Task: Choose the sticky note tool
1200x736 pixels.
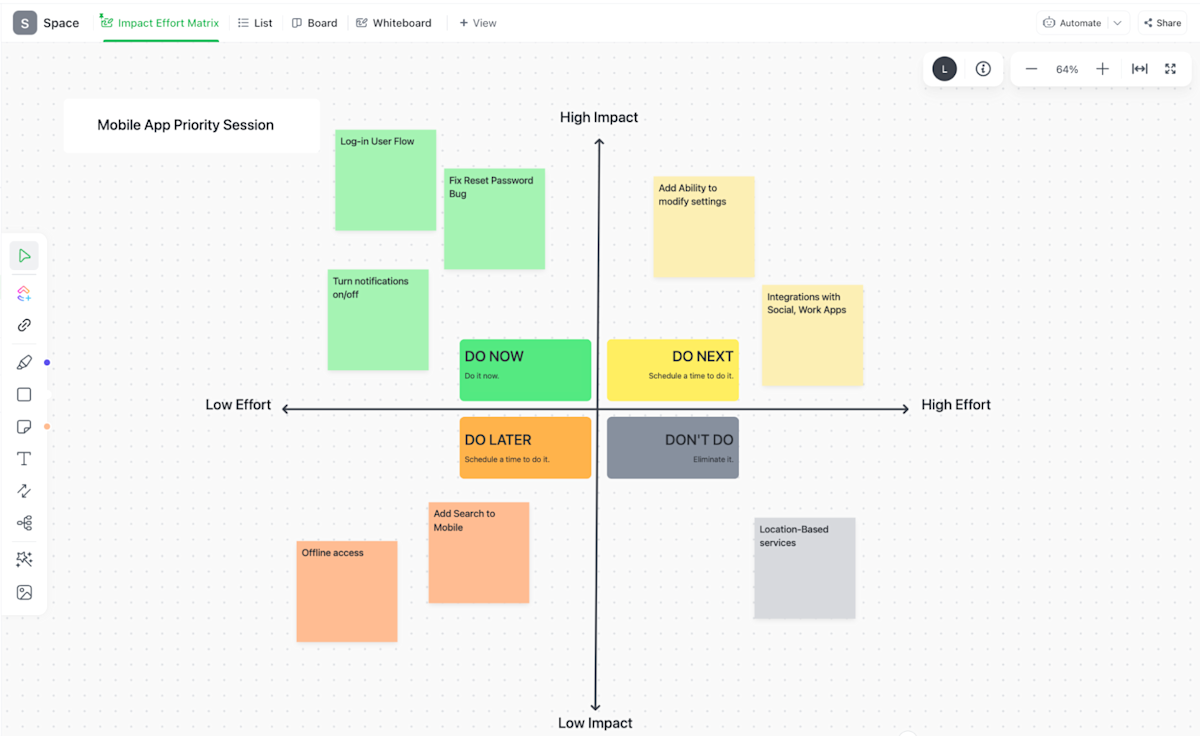Action: 24,426
